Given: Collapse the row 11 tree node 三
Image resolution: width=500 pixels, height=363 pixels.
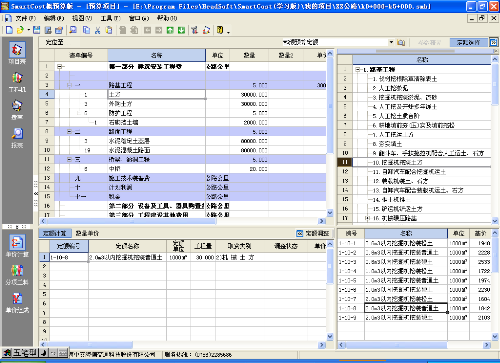Looking at the screenshot, I should click(x=69, y=160).
